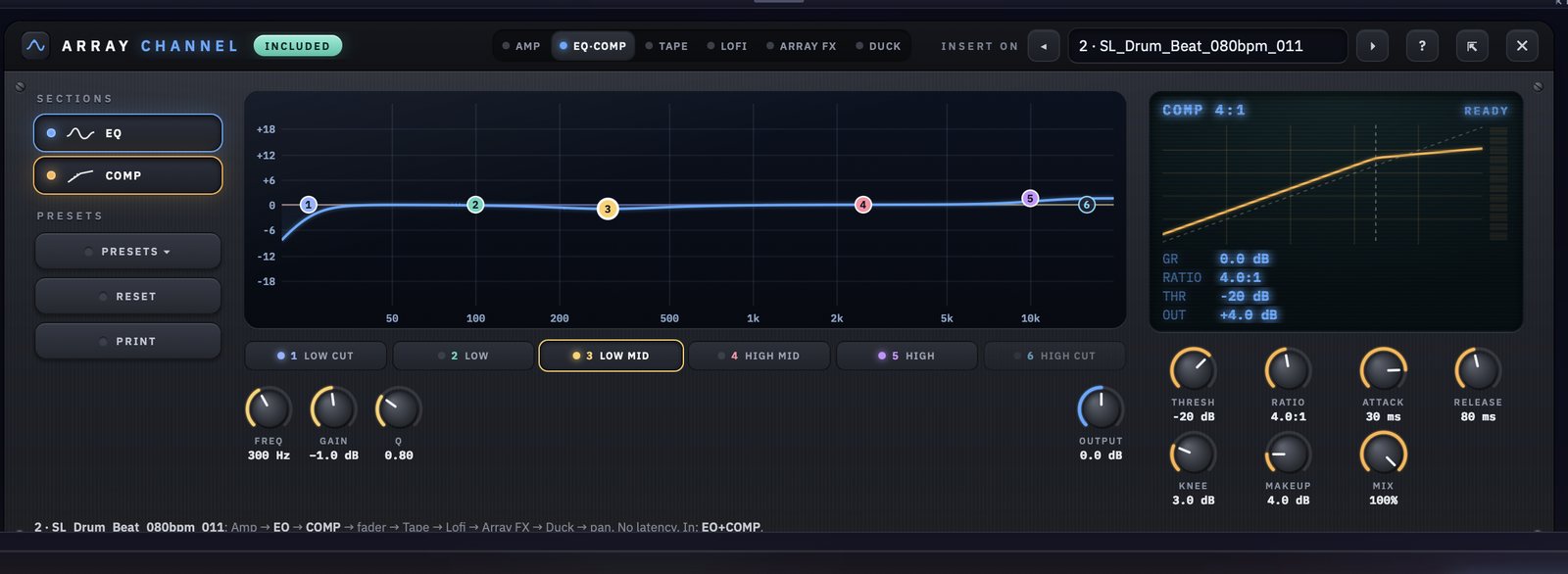The image size is (1568, 574).
Task: Select EQ node 3 on the graph
Action: (x=608, y=209)
